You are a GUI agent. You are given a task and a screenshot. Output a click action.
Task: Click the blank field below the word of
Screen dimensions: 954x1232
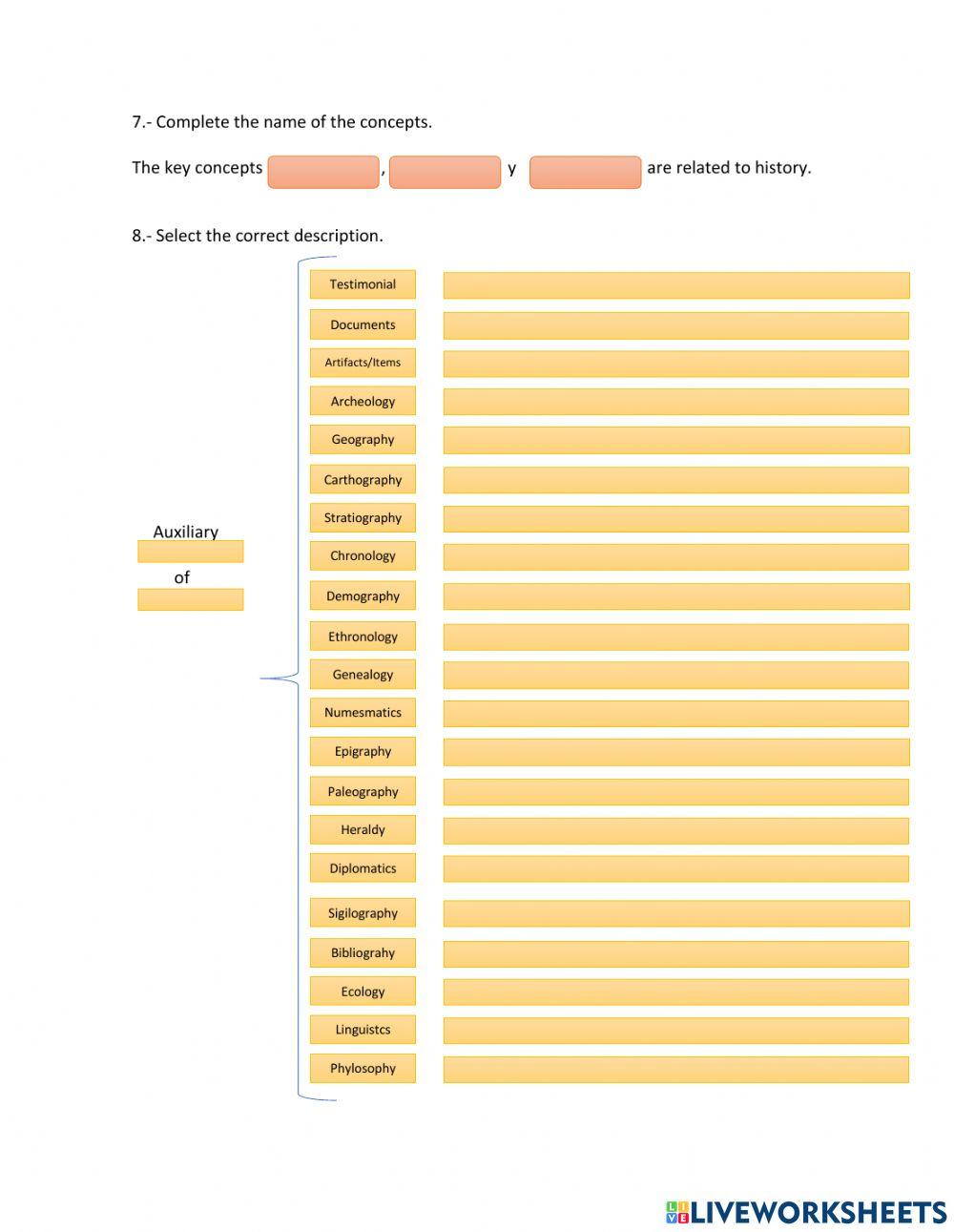coord(191,599)
